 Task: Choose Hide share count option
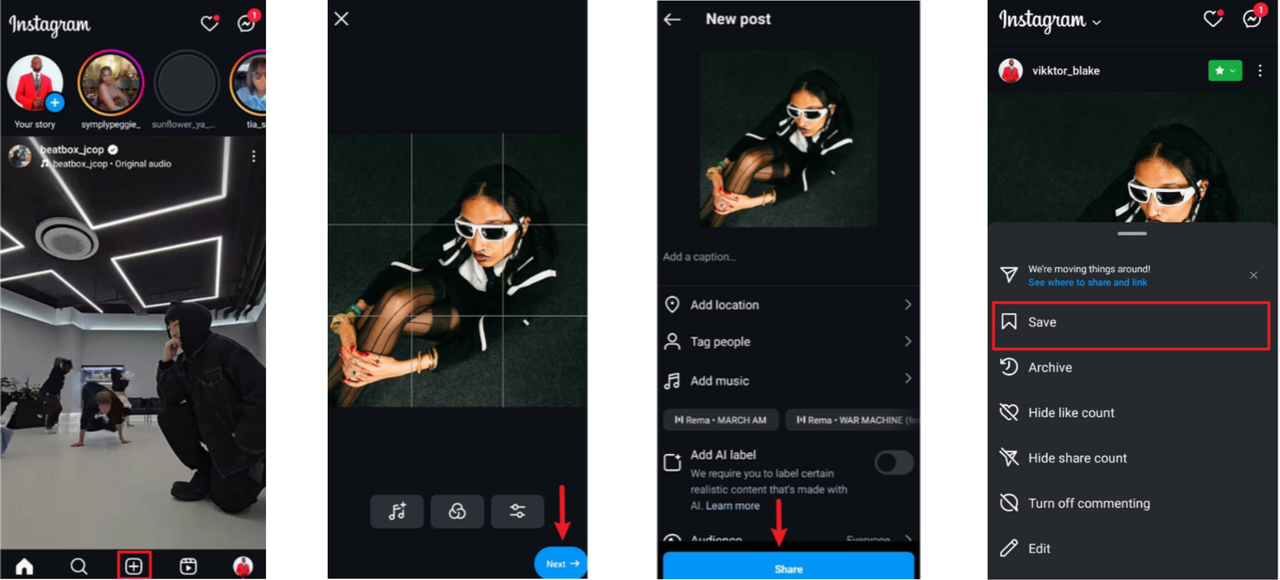(1131, 458)
